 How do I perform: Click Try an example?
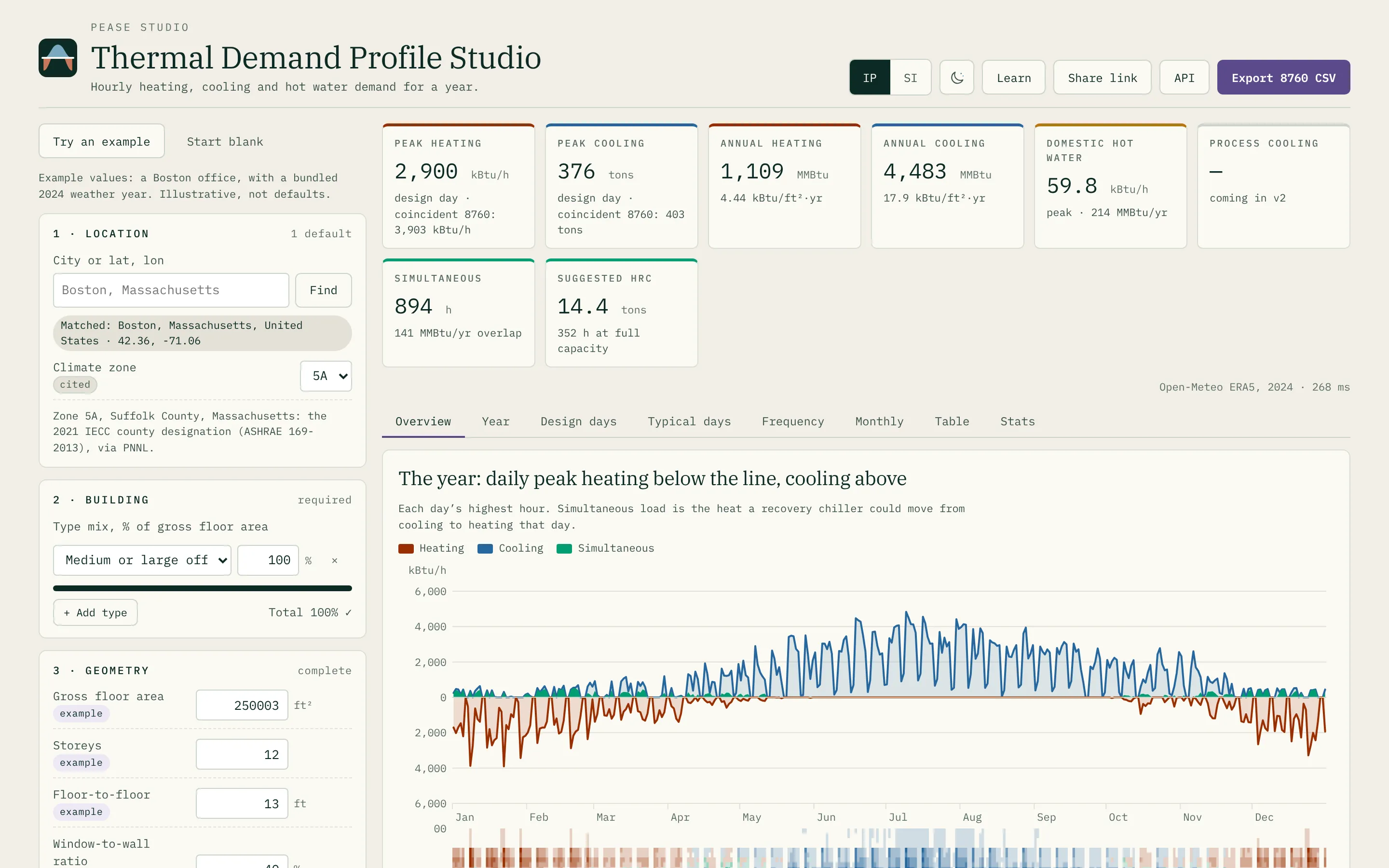[102, 141]
